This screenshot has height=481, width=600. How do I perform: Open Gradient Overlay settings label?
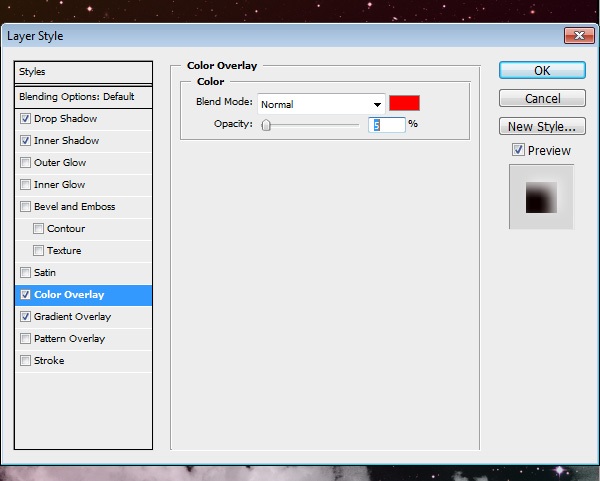73,317
